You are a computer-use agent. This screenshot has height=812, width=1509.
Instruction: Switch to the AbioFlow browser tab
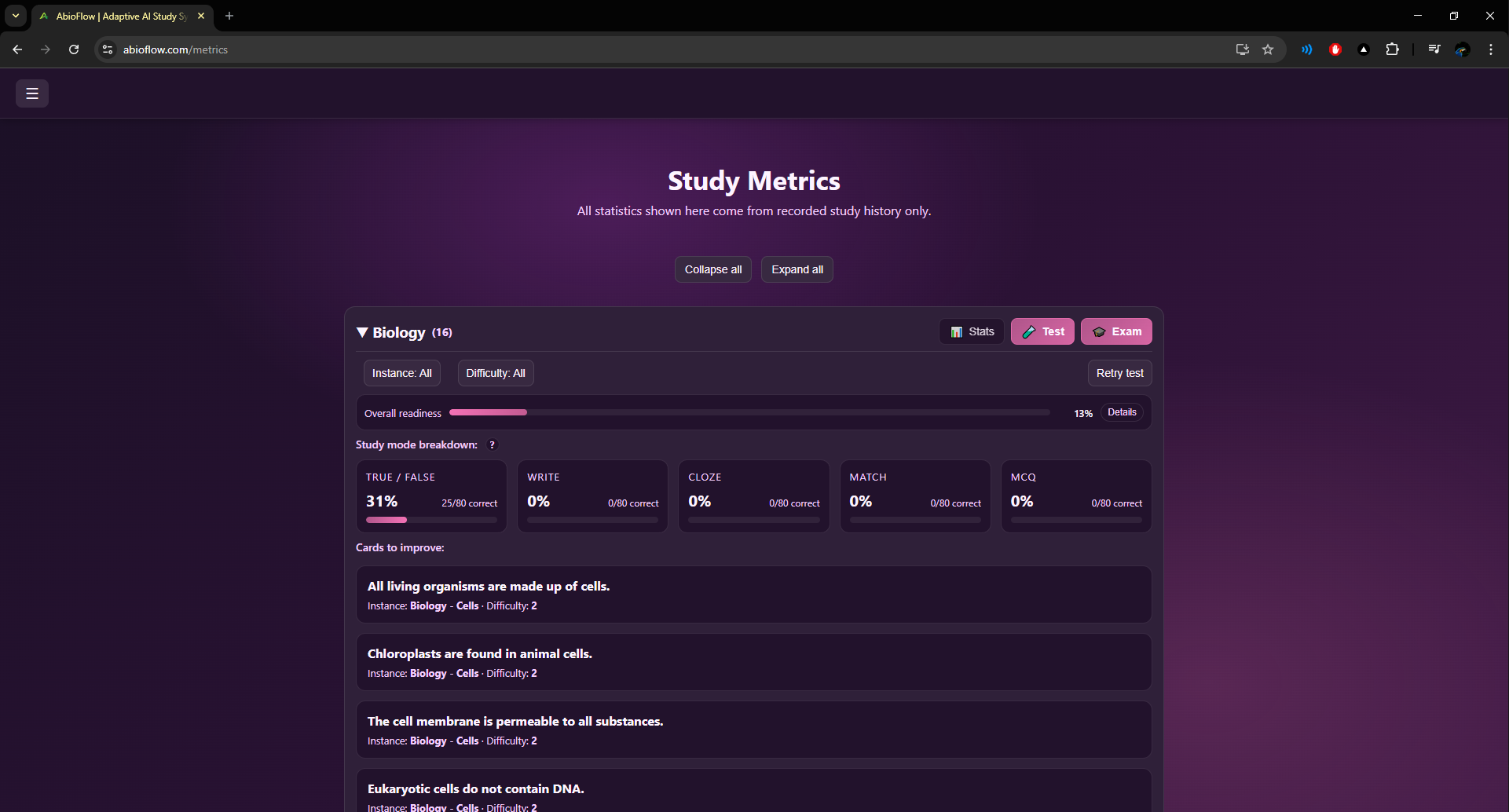118,16
